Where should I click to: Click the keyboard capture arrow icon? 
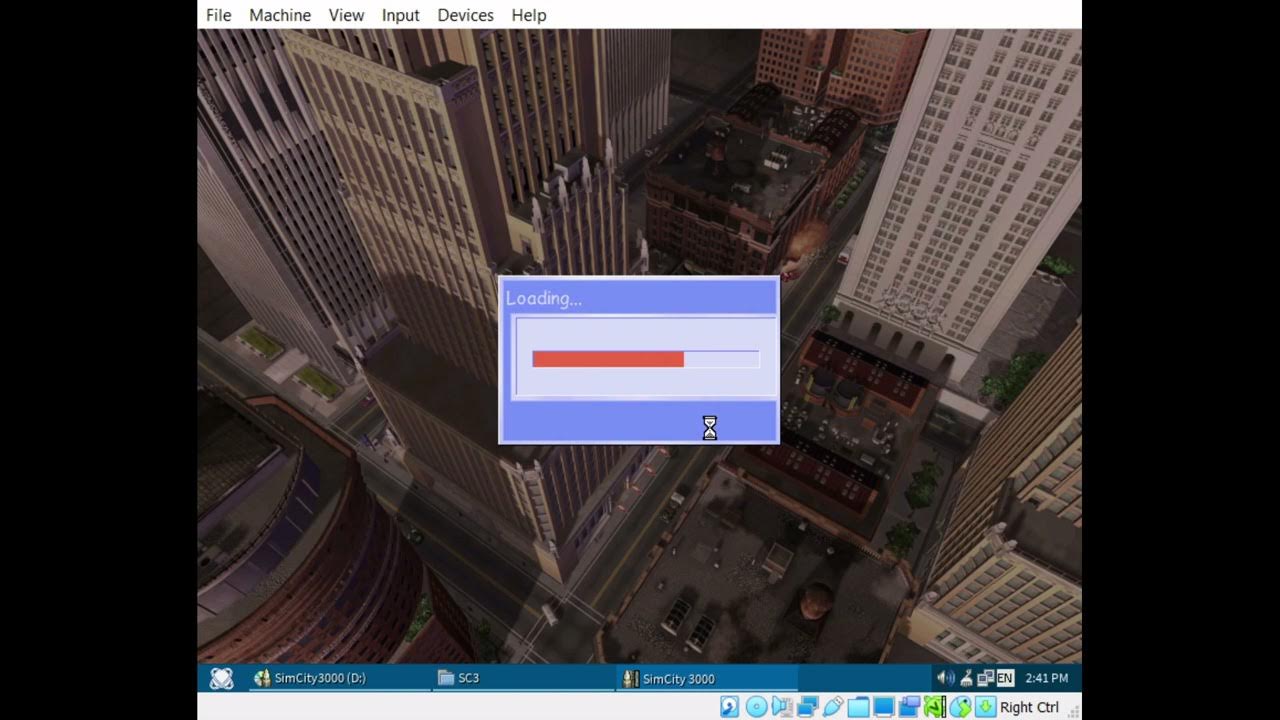click(x=985, y=707)
